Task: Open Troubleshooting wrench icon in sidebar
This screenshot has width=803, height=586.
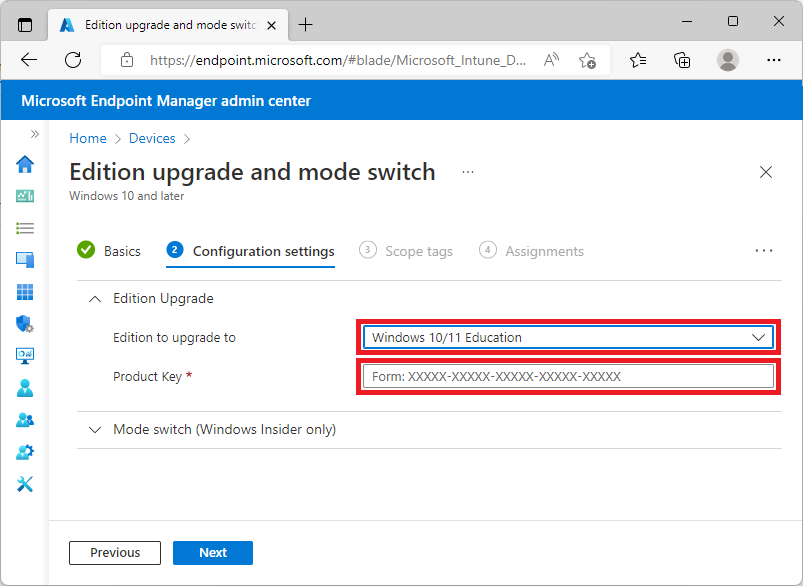Action: (25, 484)
